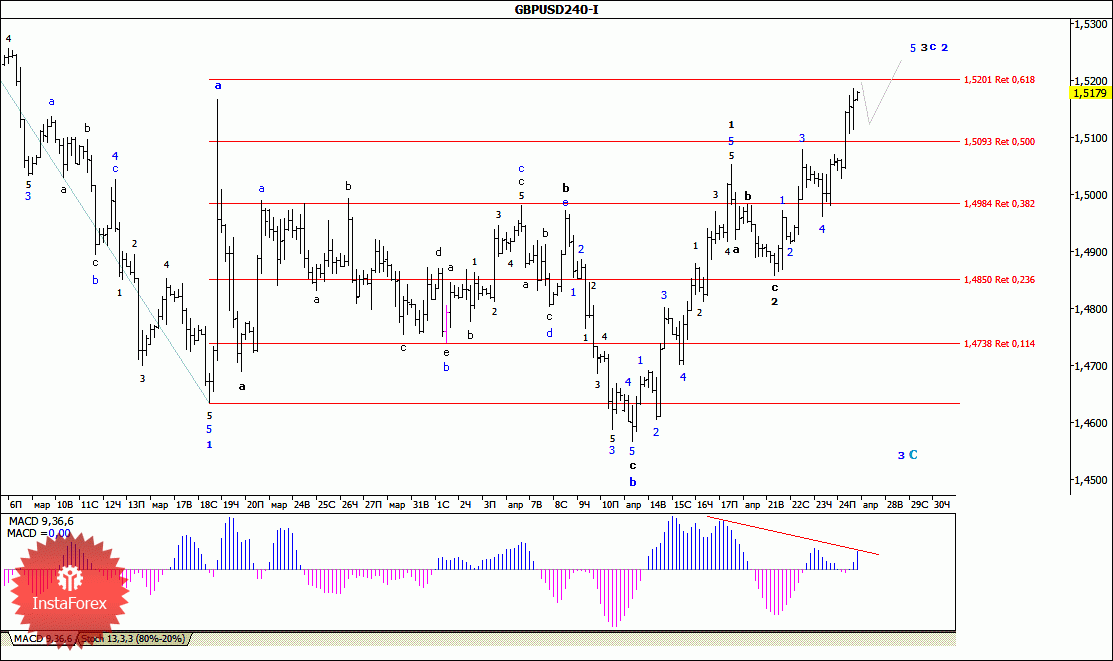Click the 1,4738 Ret 0,114 level label
The image size is (1113, 661).
999,344
